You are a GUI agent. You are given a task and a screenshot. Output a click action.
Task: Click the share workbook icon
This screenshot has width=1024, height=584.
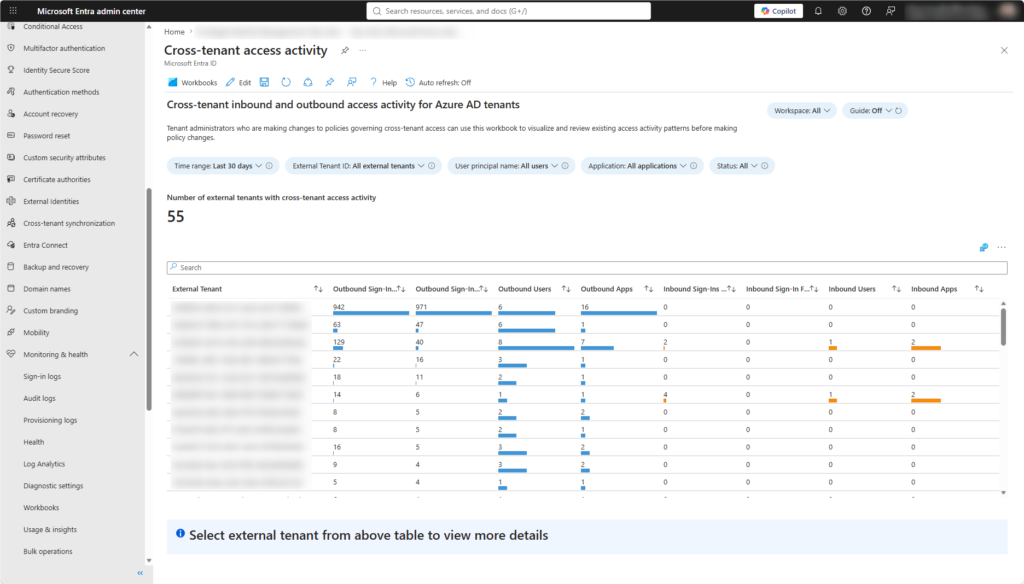tap(308, 82)
